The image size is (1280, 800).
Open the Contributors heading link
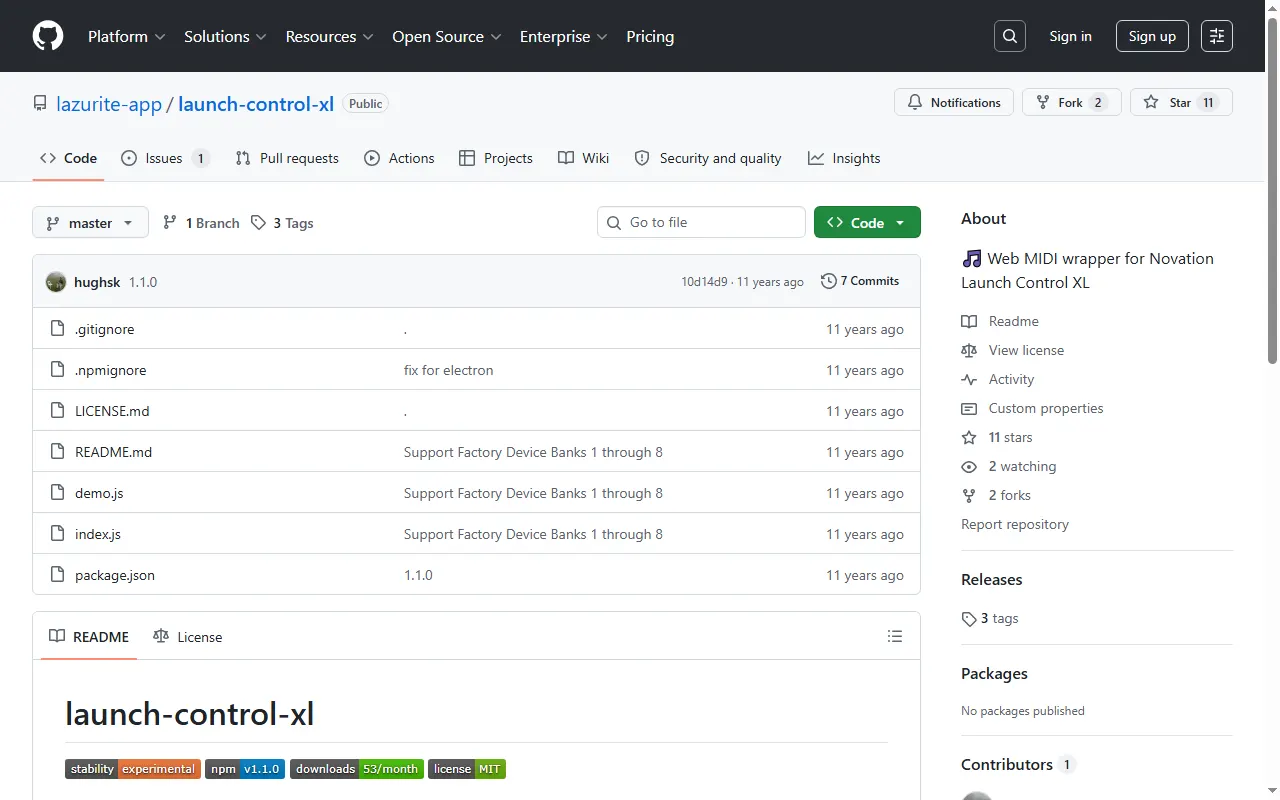[x=1016, y=764]
